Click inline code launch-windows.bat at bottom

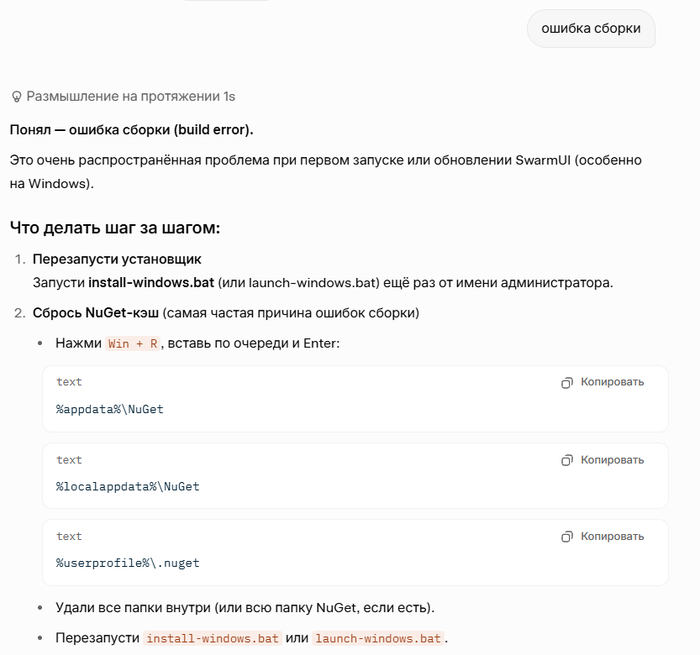378,638
